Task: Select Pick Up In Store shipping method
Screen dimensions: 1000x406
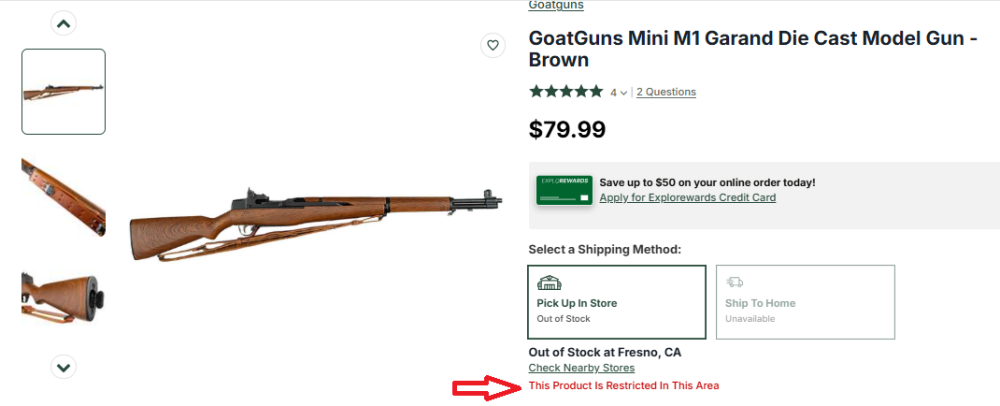Action: [617, 302]
